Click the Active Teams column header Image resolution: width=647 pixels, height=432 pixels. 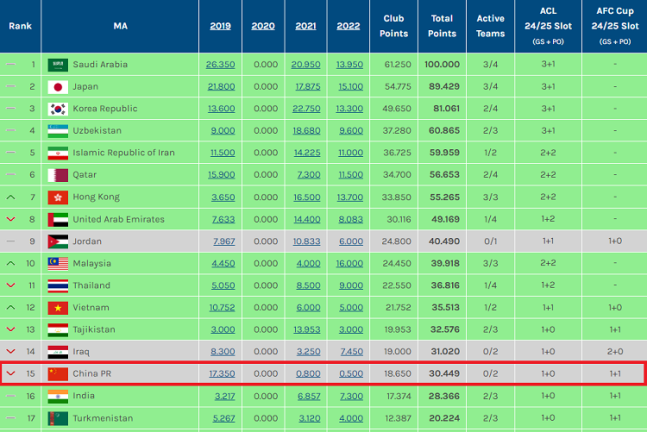click(490, 26)
